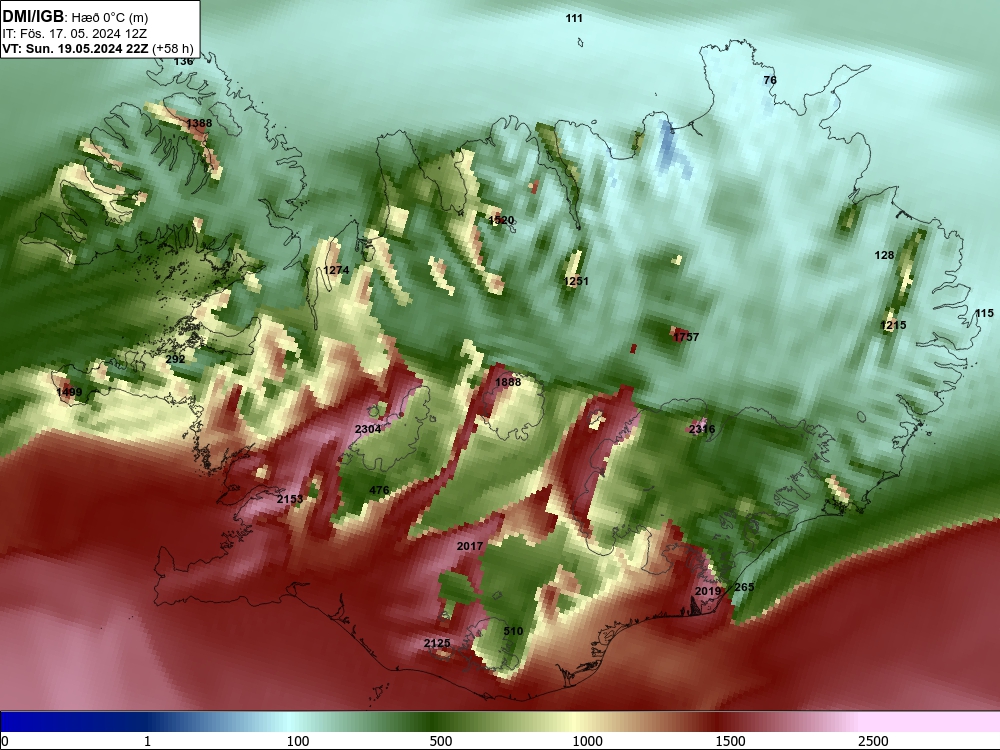
Task: Click the map value 510
Action: (x=513, y=631)
